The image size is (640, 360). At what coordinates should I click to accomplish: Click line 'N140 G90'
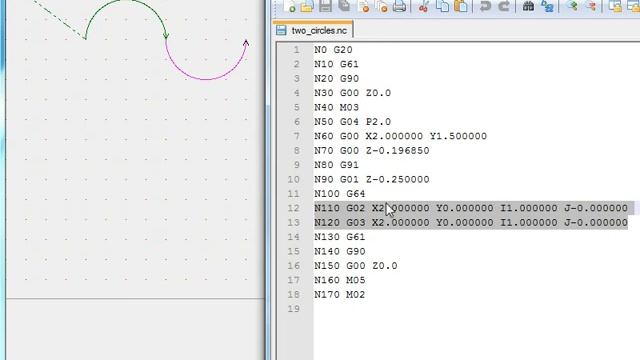point(340,251)
